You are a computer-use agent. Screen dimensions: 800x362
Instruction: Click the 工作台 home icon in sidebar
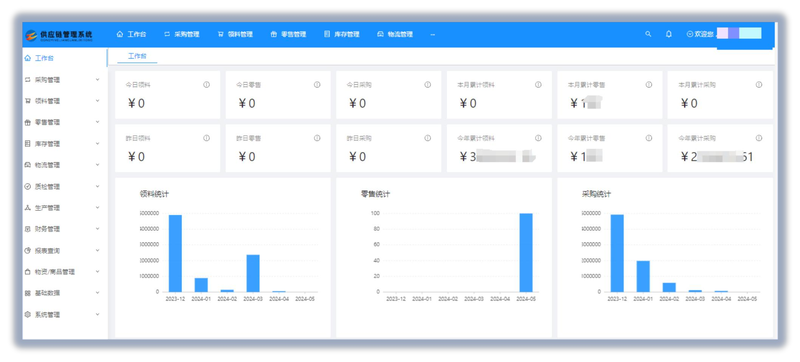pos(28,58)
